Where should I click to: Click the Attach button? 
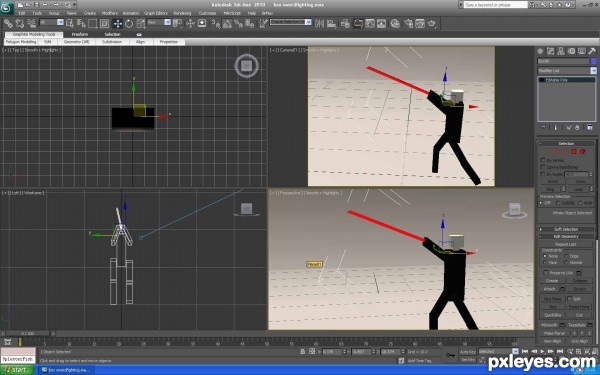pyautogui.click(x=549, y=289)
